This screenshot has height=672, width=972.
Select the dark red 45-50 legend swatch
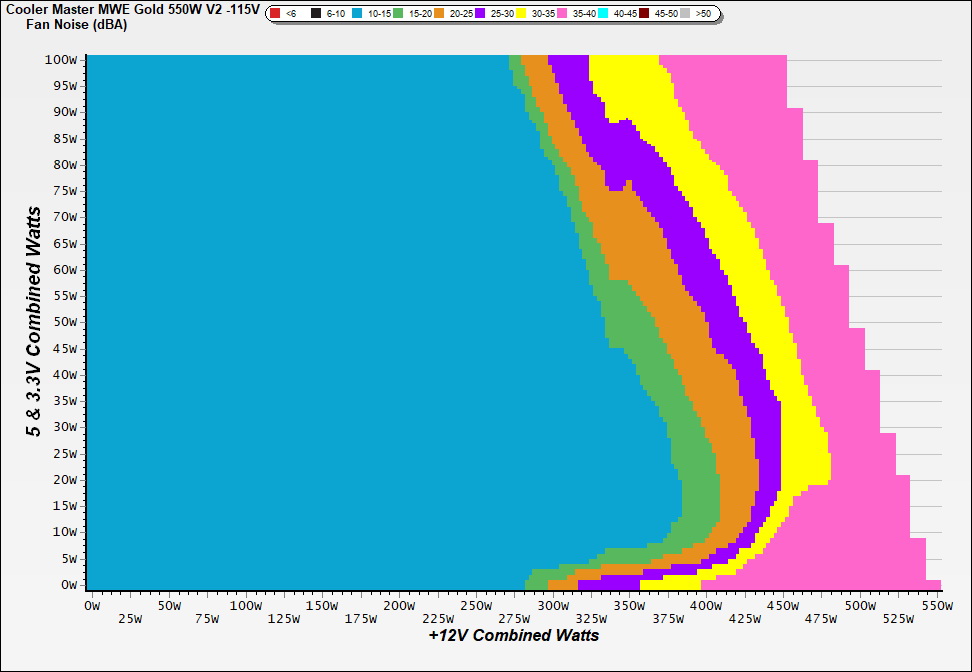(x=644, y=14)
